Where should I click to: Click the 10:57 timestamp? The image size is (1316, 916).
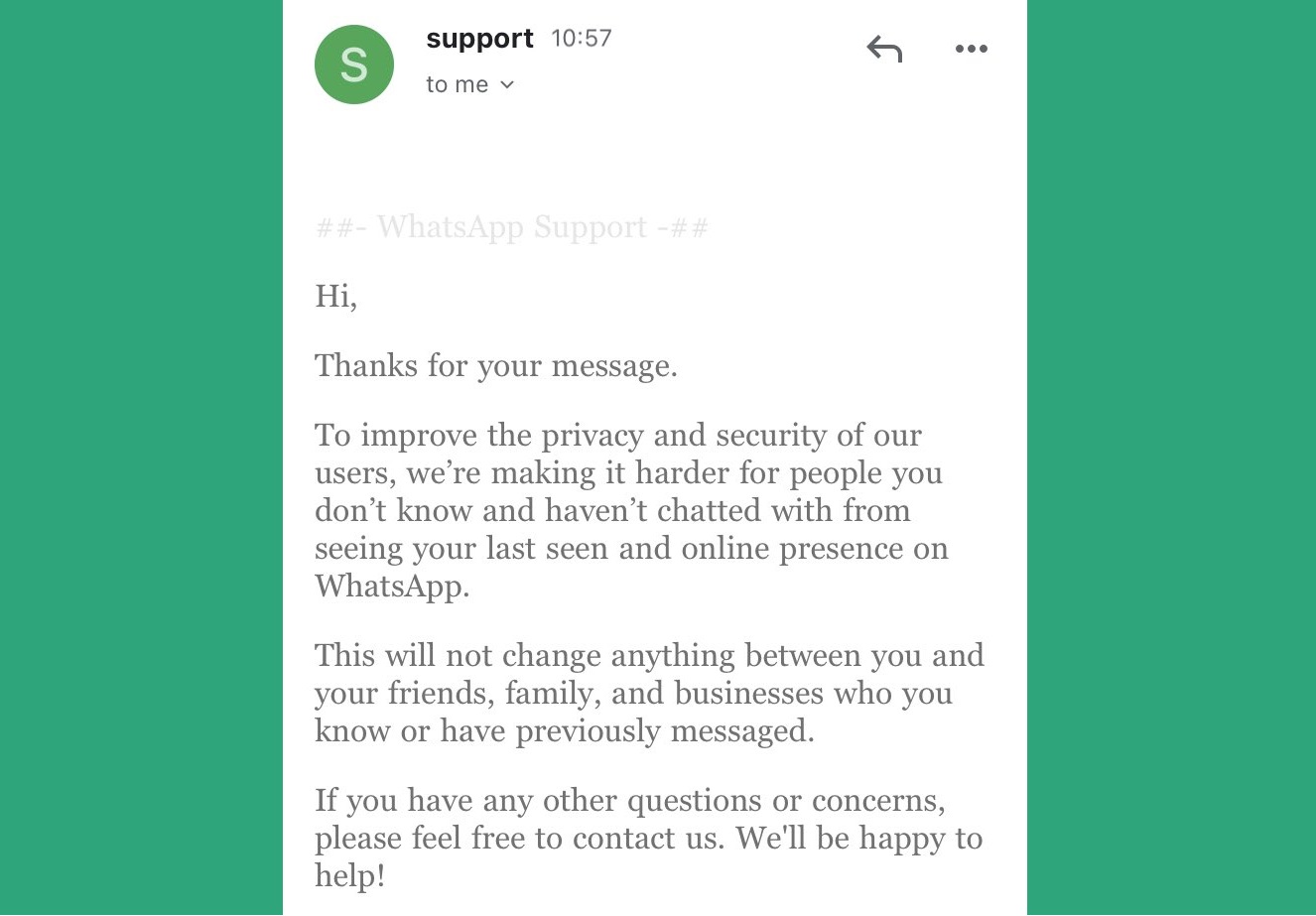pyautogui.click(x=582, y=39)
